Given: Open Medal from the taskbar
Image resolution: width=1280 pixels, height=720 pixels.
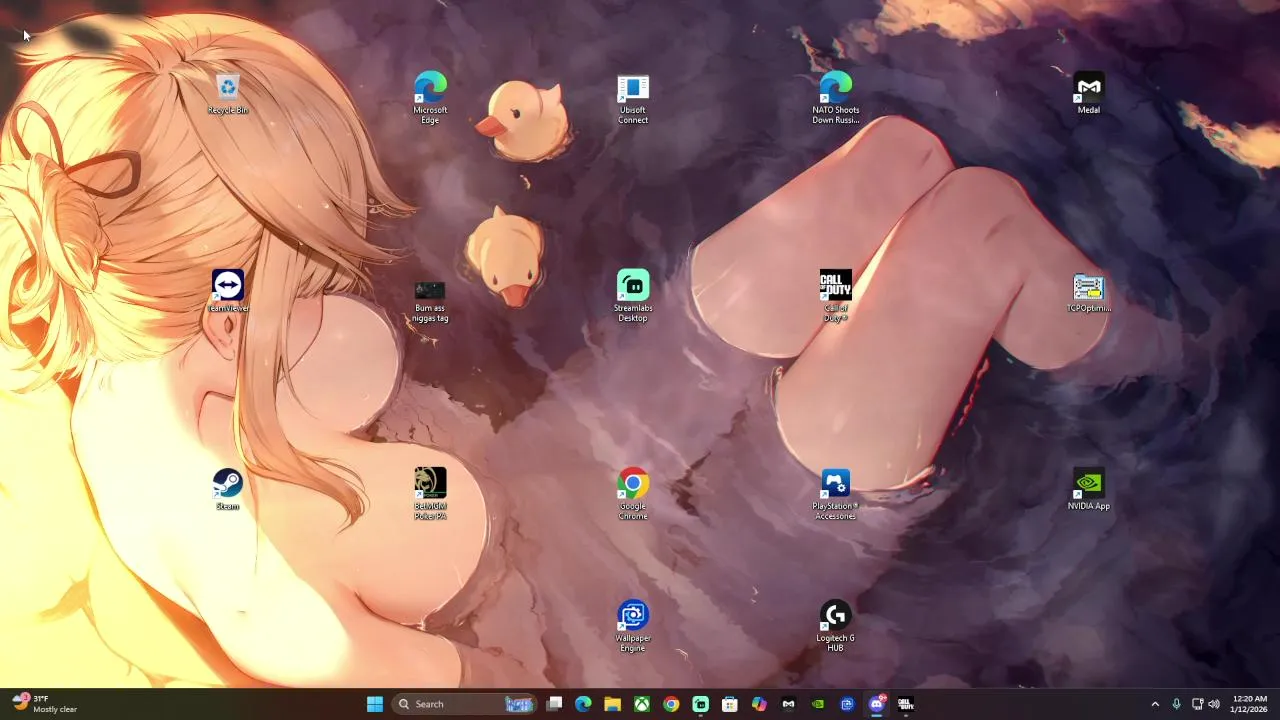Looking at the screenshot, I should [788, 704].
